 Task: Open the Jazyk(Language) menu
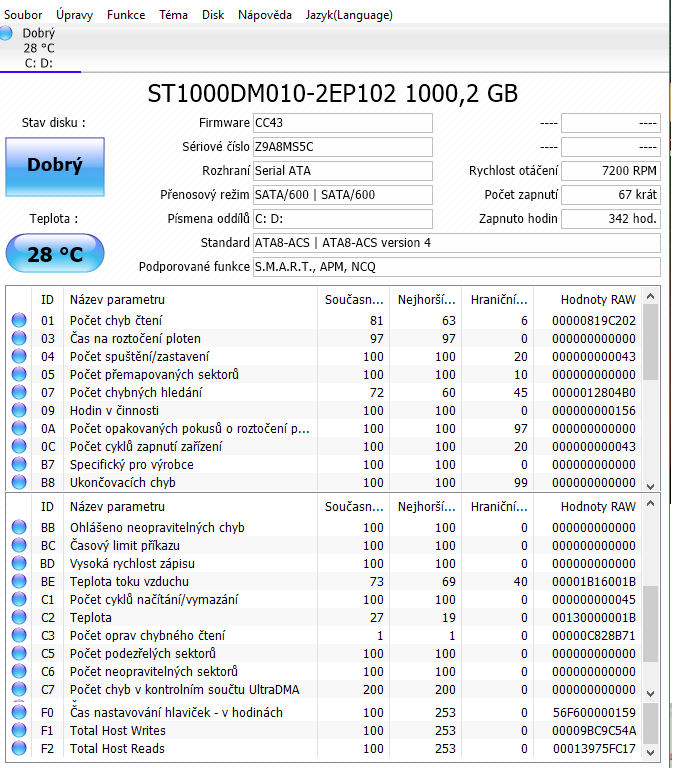[x=349, y=15]
